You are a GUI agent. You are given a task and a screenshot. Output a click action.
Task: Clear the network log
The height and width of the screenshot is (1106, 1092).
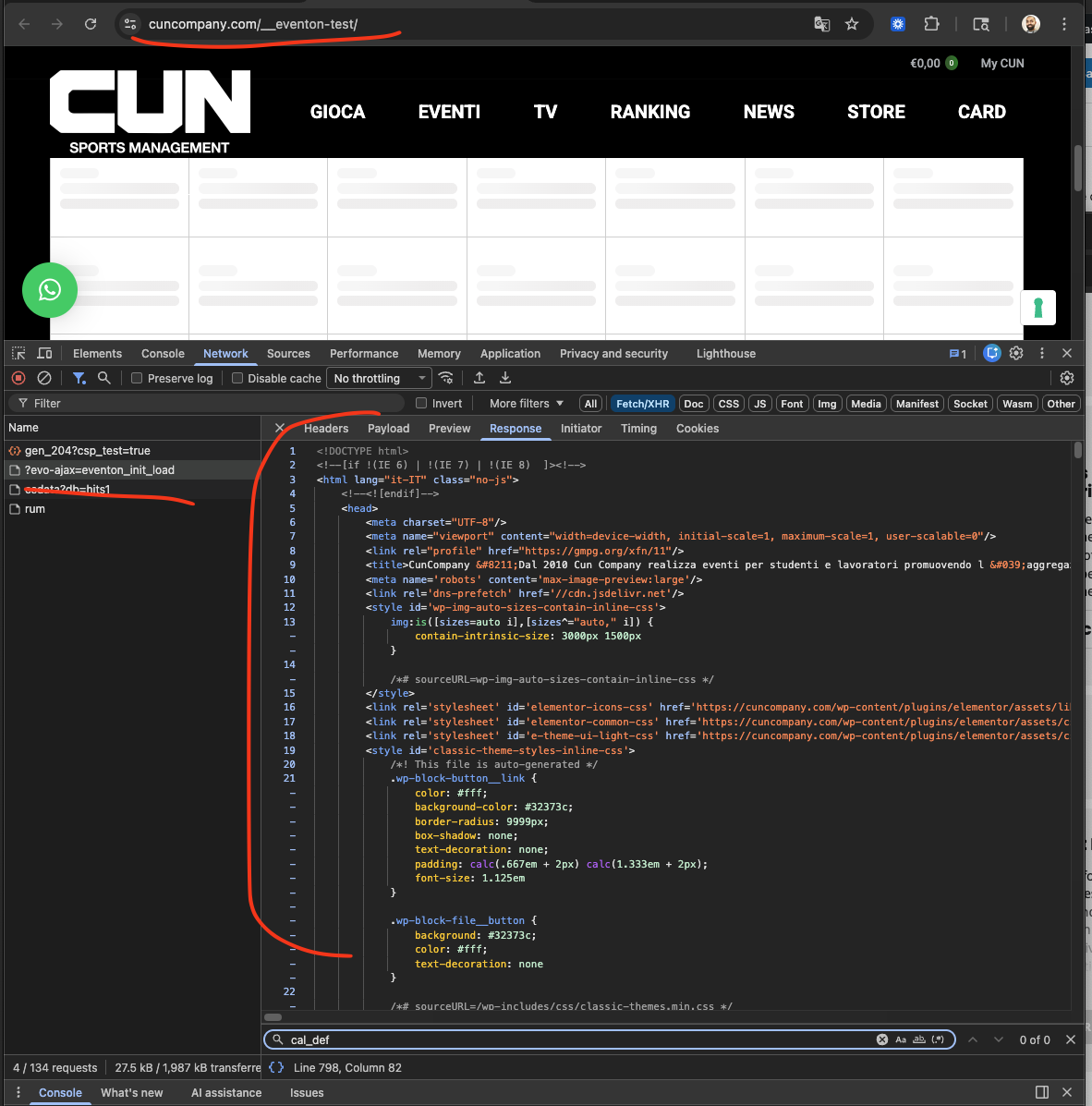click(43, 378)
